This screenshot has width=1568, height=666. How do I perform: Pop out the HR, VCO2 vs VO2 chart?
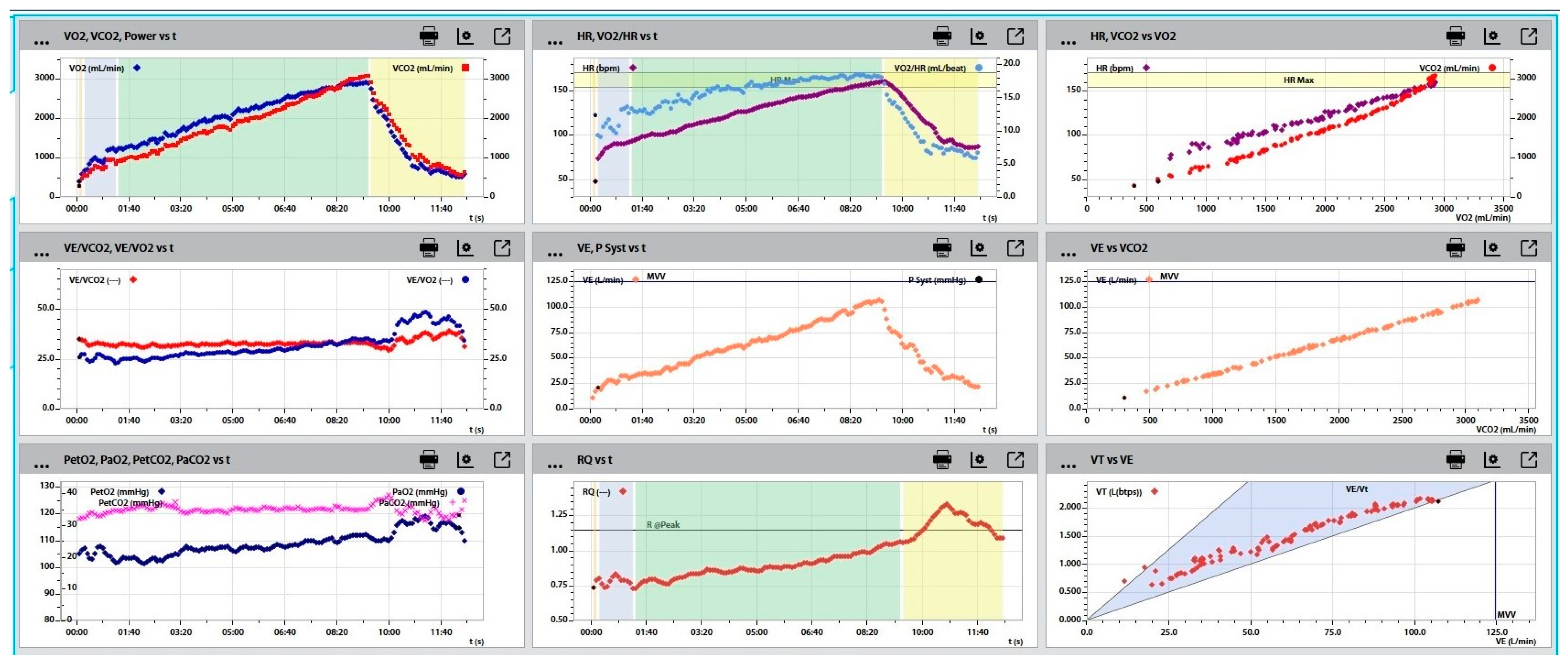tap(1529, 37)
